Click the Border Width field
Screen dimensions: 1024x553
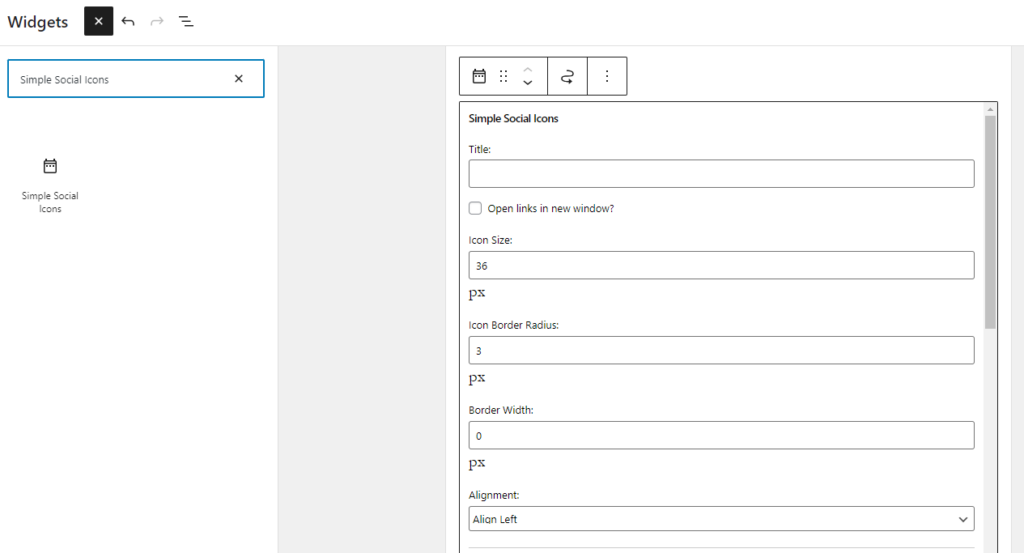[721, 435]
